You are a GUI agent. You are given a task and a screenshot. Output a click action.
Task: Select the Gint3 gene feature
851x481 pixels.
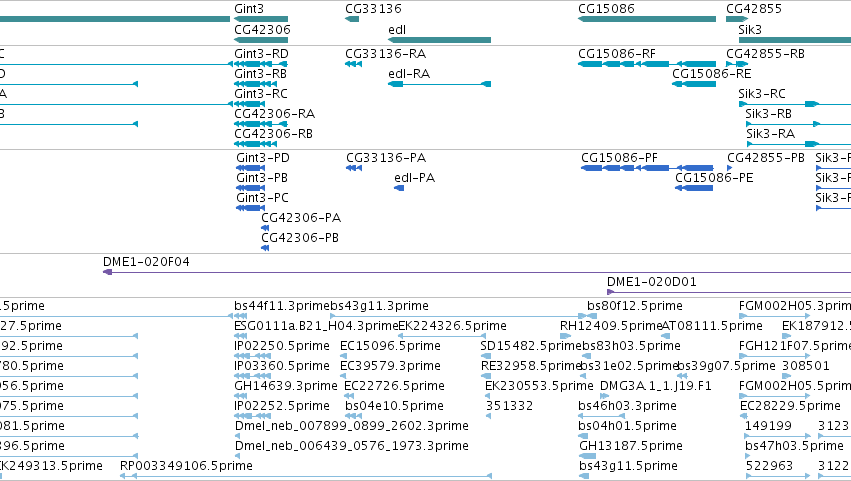coord(261,19)
